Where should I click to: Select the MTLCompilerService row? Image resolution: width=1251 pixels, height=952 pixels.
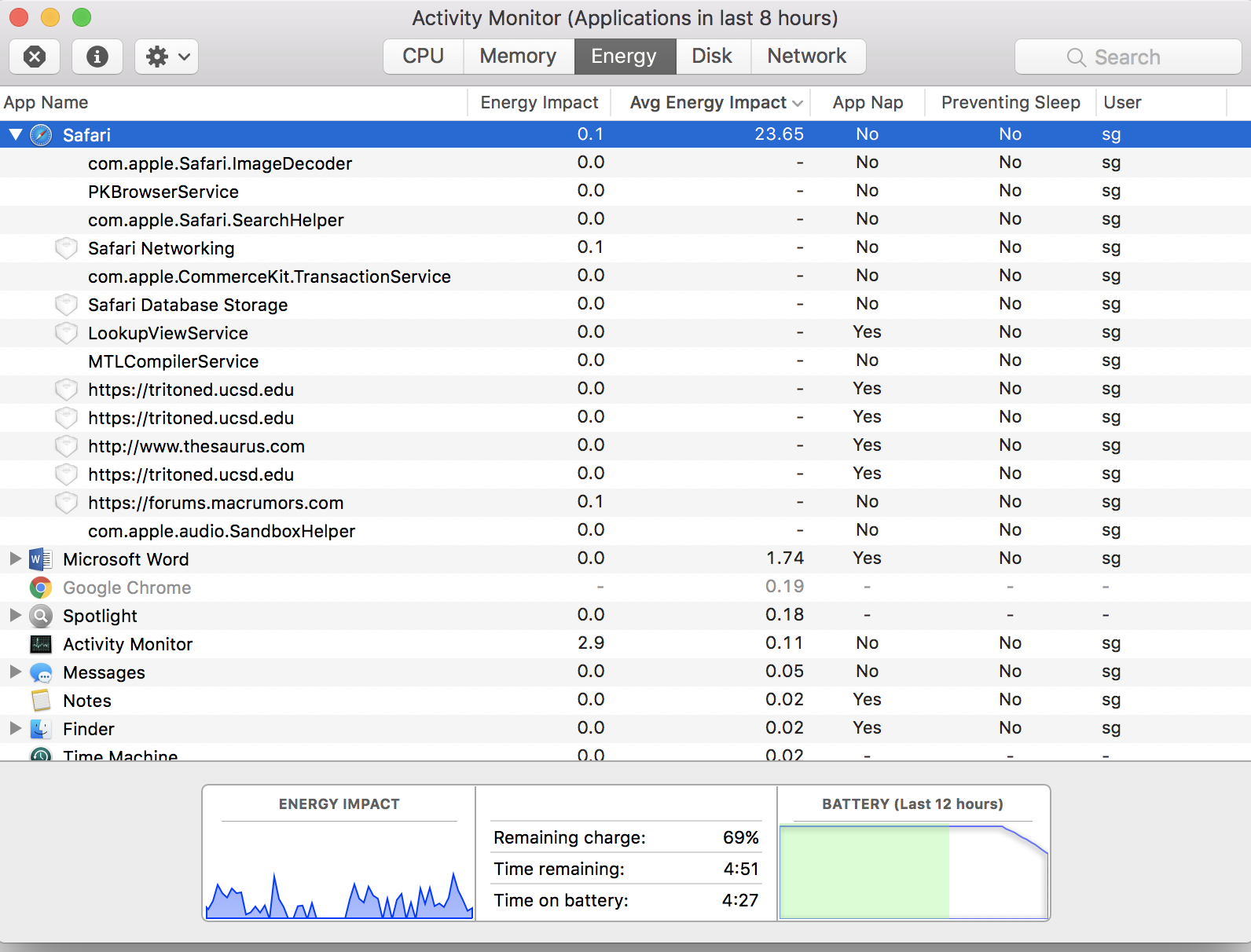click(x=625, y=361)
